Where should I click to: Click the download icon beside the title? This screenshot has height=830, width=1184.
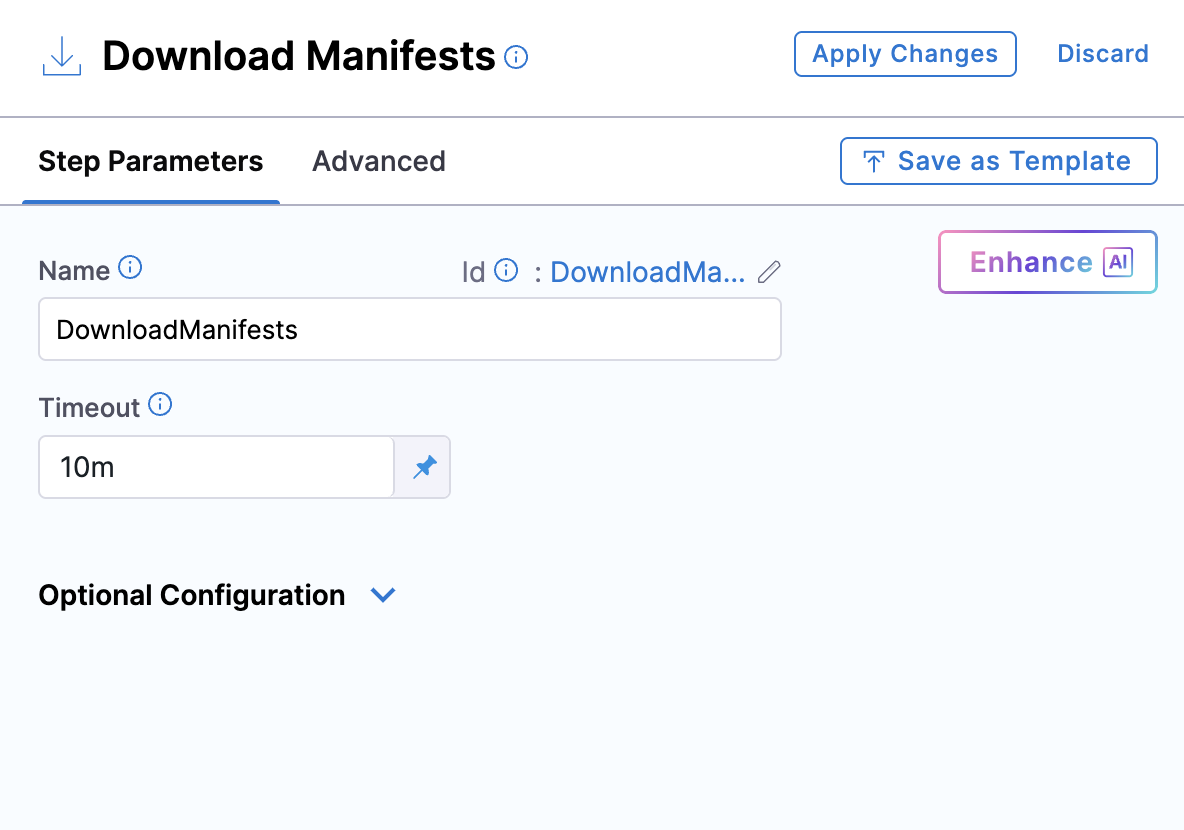click(62, 56)
